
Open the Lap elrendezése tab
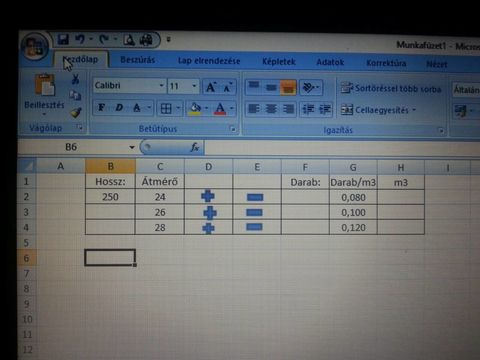coord(209,61)
